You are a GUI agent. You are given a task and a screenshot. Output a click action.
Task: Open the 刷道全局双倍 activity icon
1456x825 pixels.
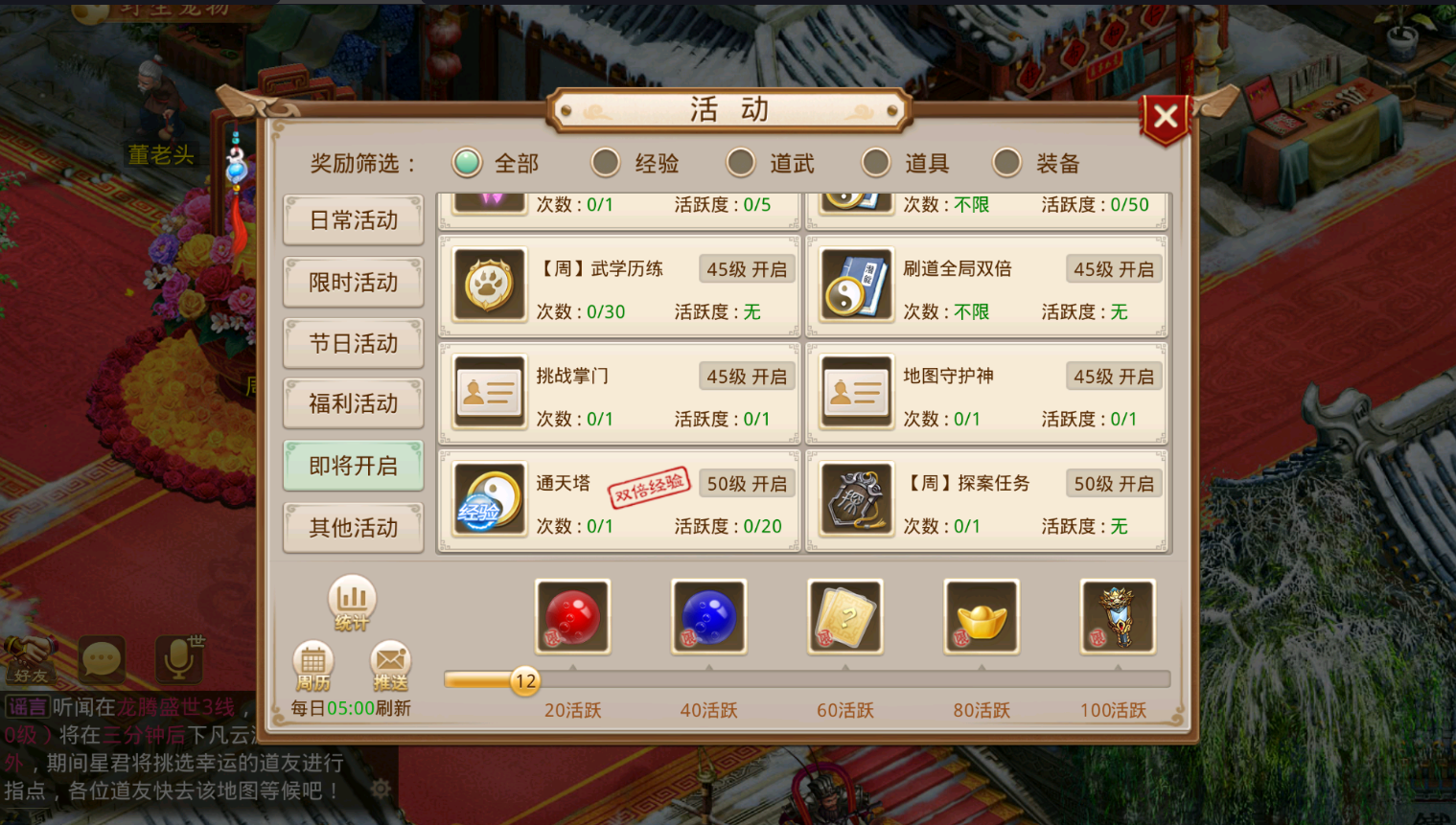pyautogui.click(x=856, y=285)
